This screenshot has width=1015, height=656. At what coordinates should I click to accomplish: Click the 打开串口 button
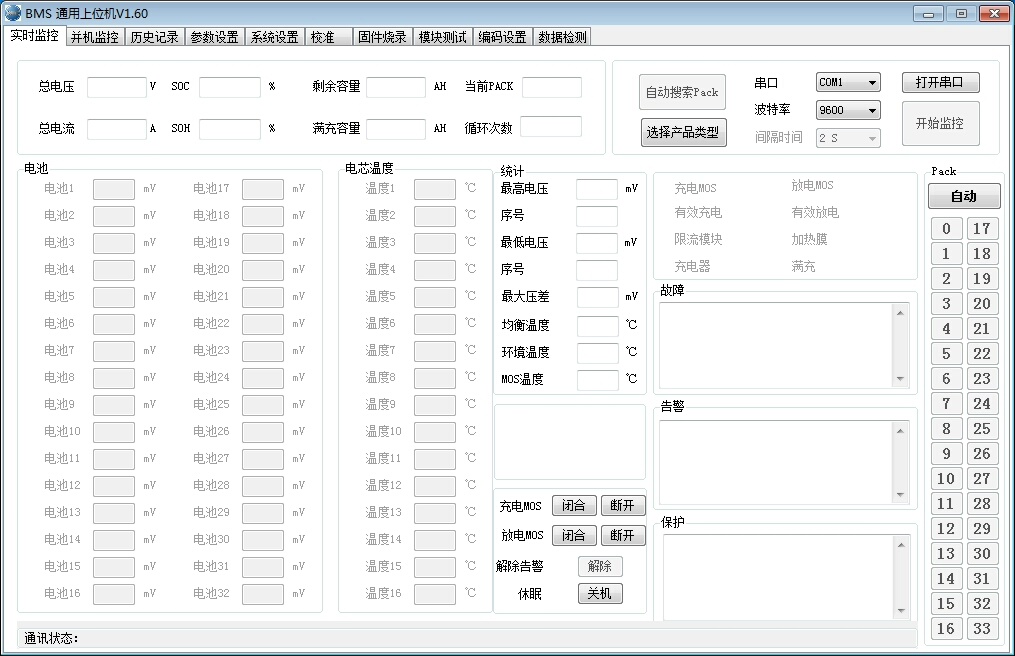point(940,82)
